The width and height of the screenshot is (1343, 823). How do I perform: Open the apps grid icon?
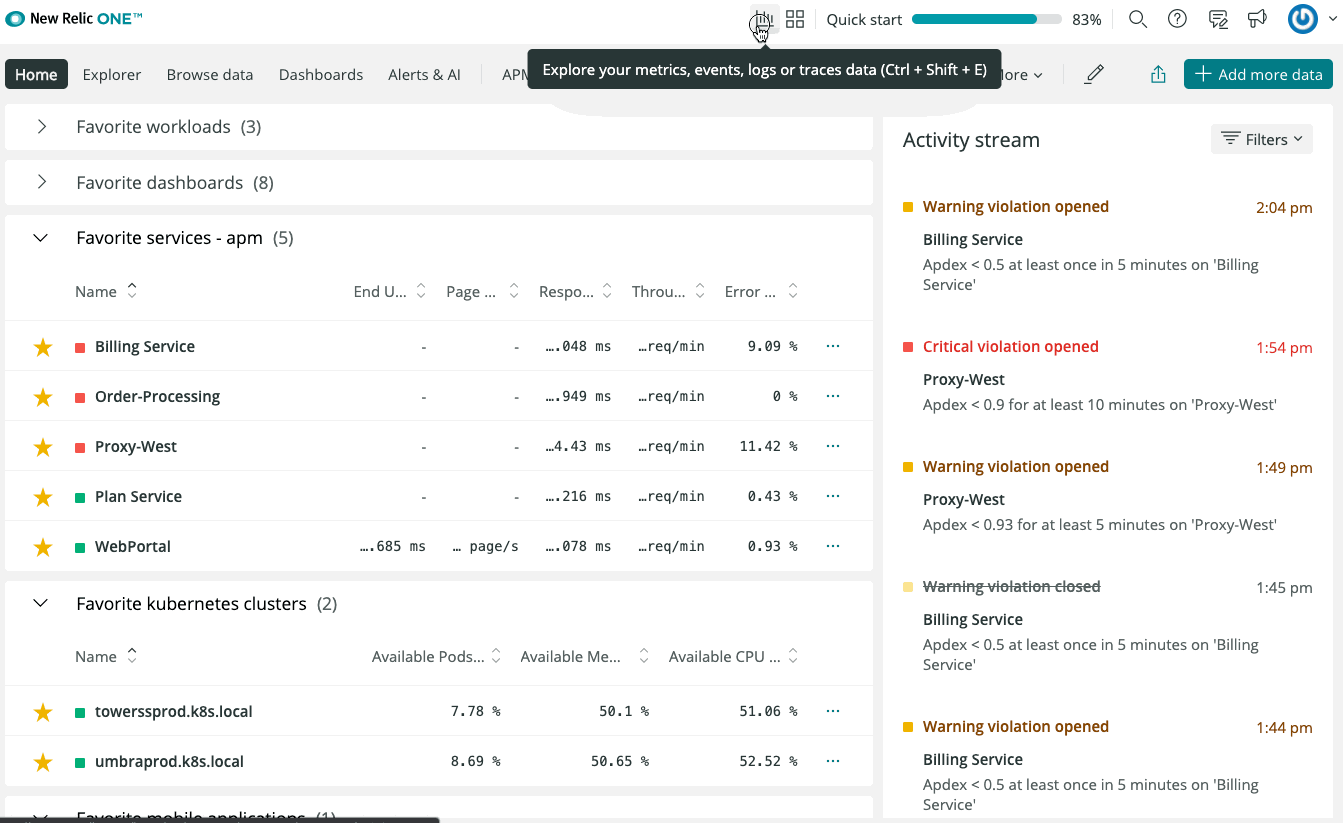coord(795,19)
